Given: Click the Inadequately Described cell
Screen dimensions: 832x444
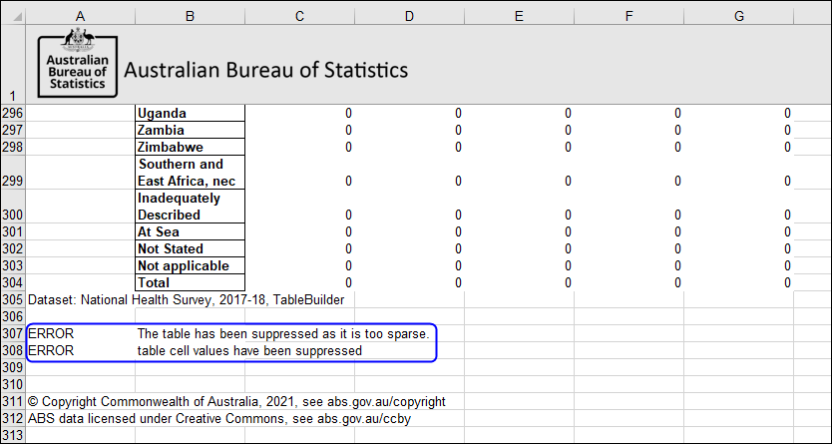Looking at the screenshot, I should [x=190, y=206].
